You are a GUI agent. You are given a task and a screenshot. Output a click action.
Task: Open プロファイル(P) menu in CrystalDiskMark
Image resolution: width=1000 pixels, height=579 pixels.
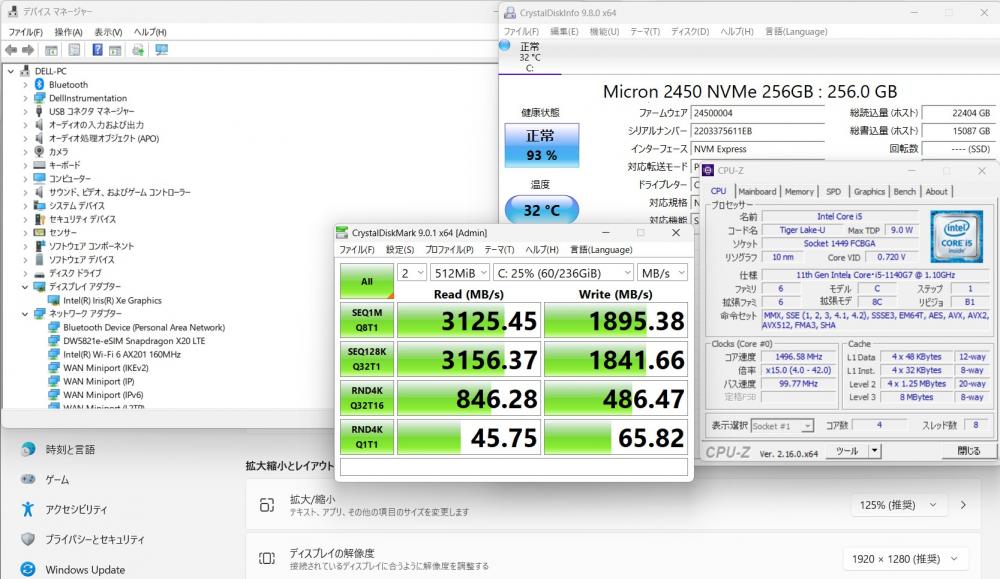[450, 250]
